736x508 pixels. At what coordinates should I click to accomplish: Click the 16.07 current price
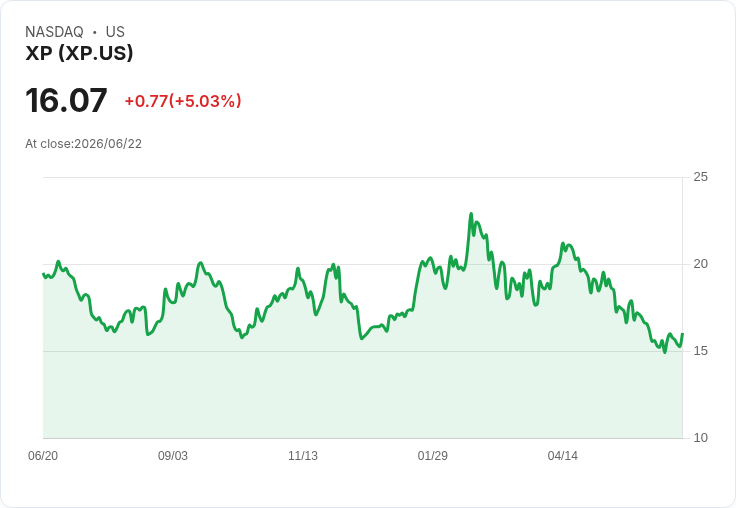tap(66, 100)
